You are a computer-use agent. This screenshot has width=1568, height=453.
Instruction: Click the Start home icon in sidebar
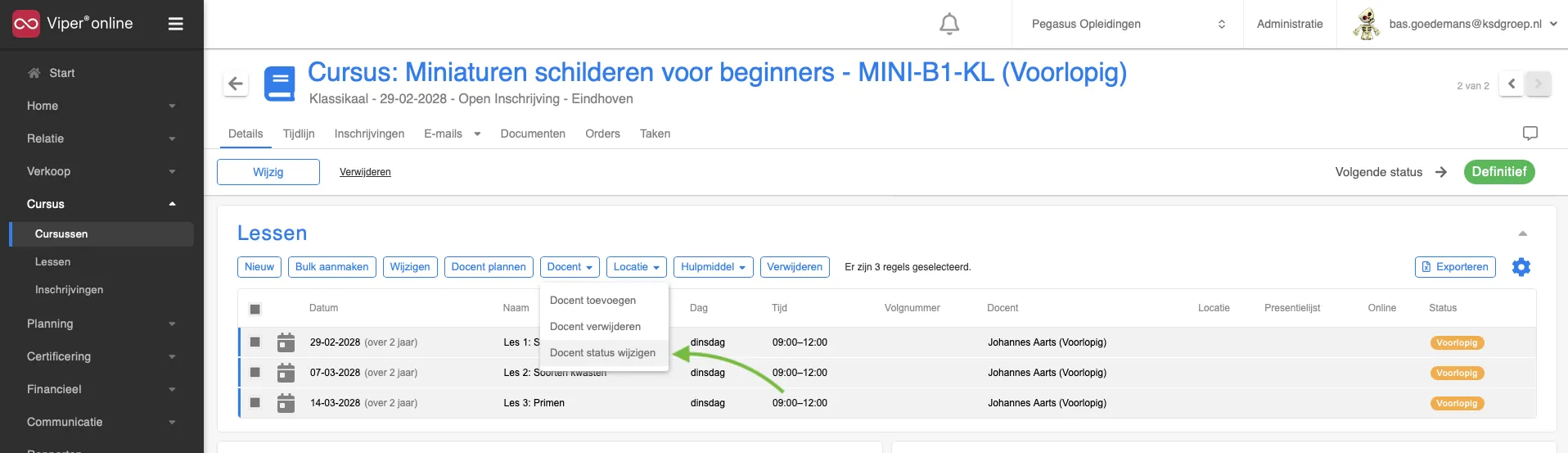[34, 73]
